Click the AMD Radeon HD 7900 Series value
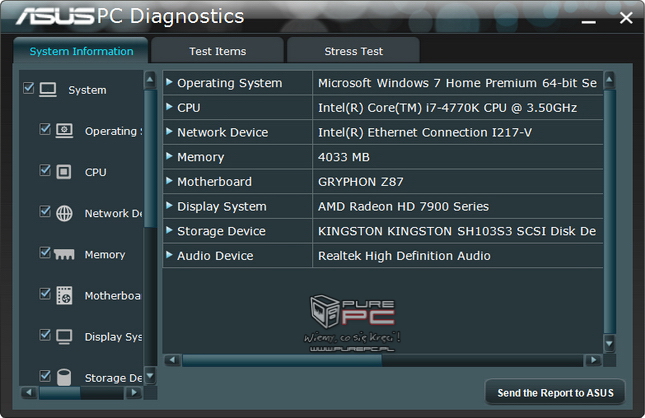The width and height of the screenshot is (645, 418). pos(403,207)
